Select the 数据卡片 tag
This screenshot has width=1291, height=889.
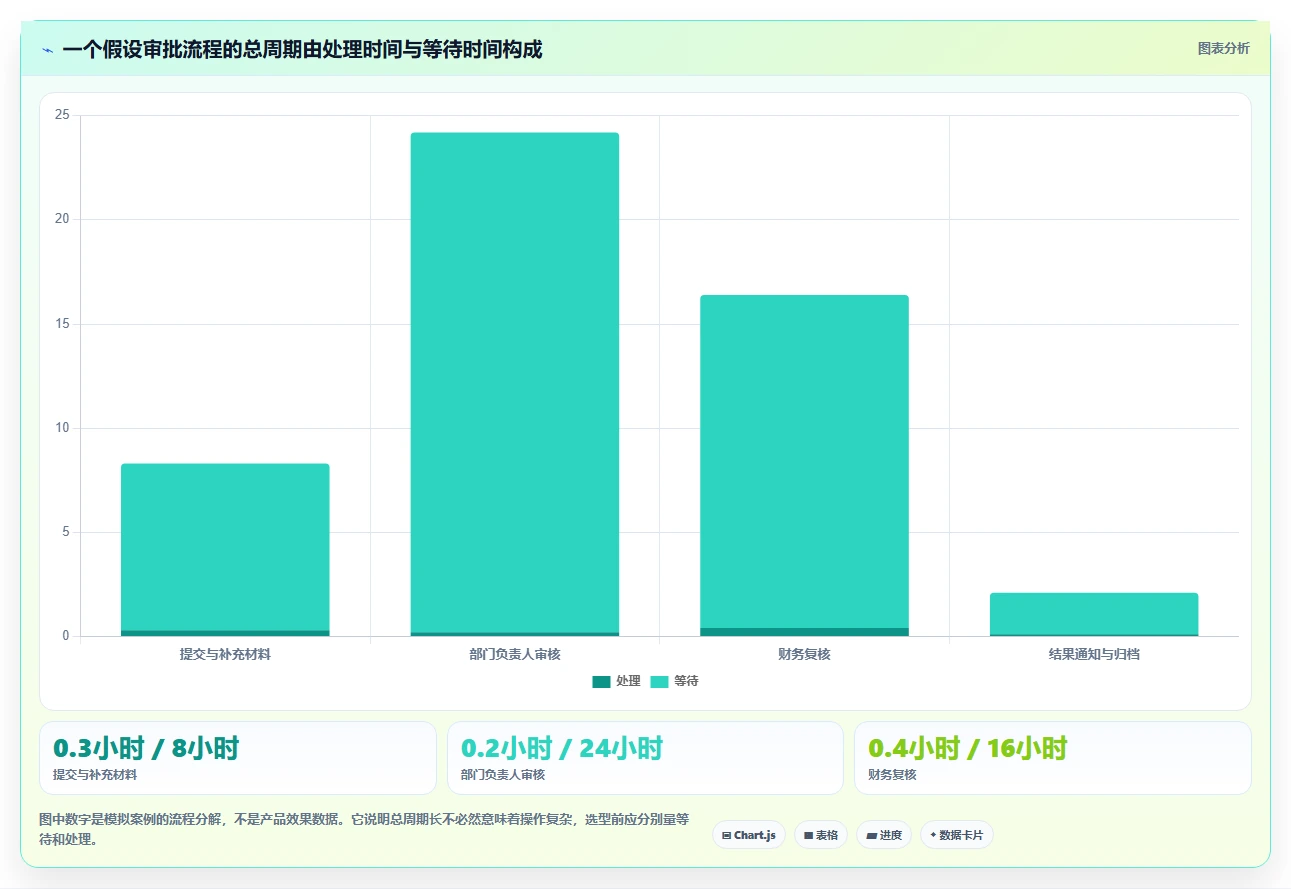tap(957, 835)
